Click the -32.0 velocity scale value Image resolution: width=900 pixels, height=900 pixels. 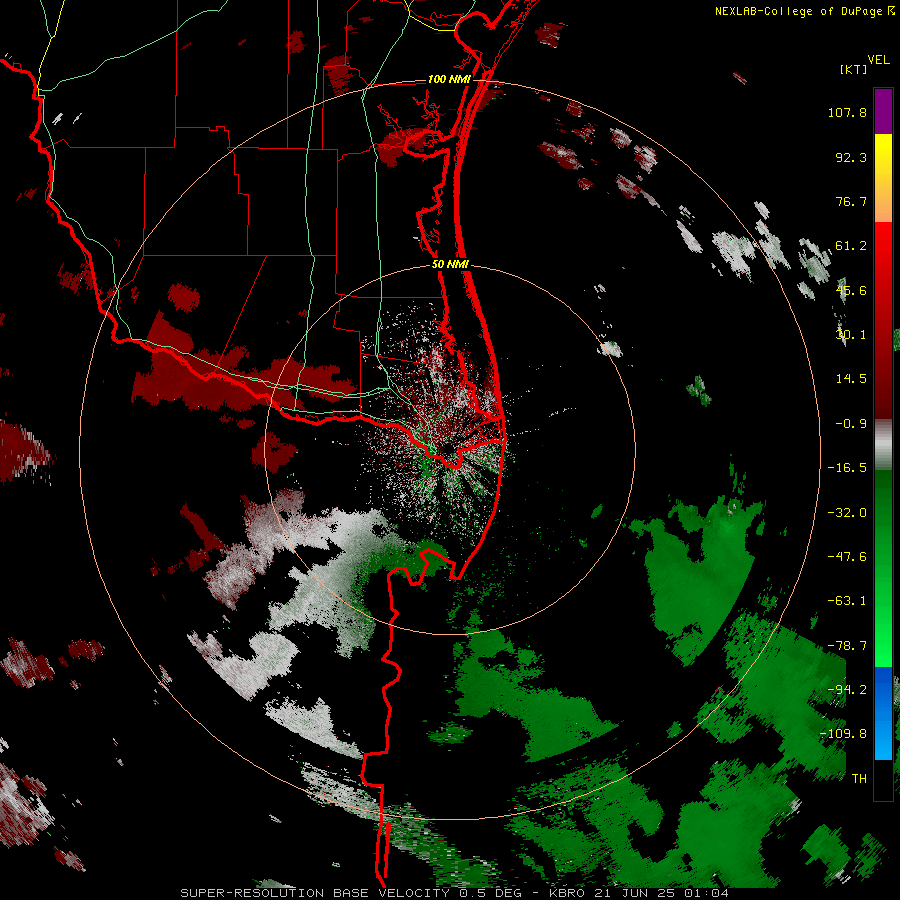[847, 513]
